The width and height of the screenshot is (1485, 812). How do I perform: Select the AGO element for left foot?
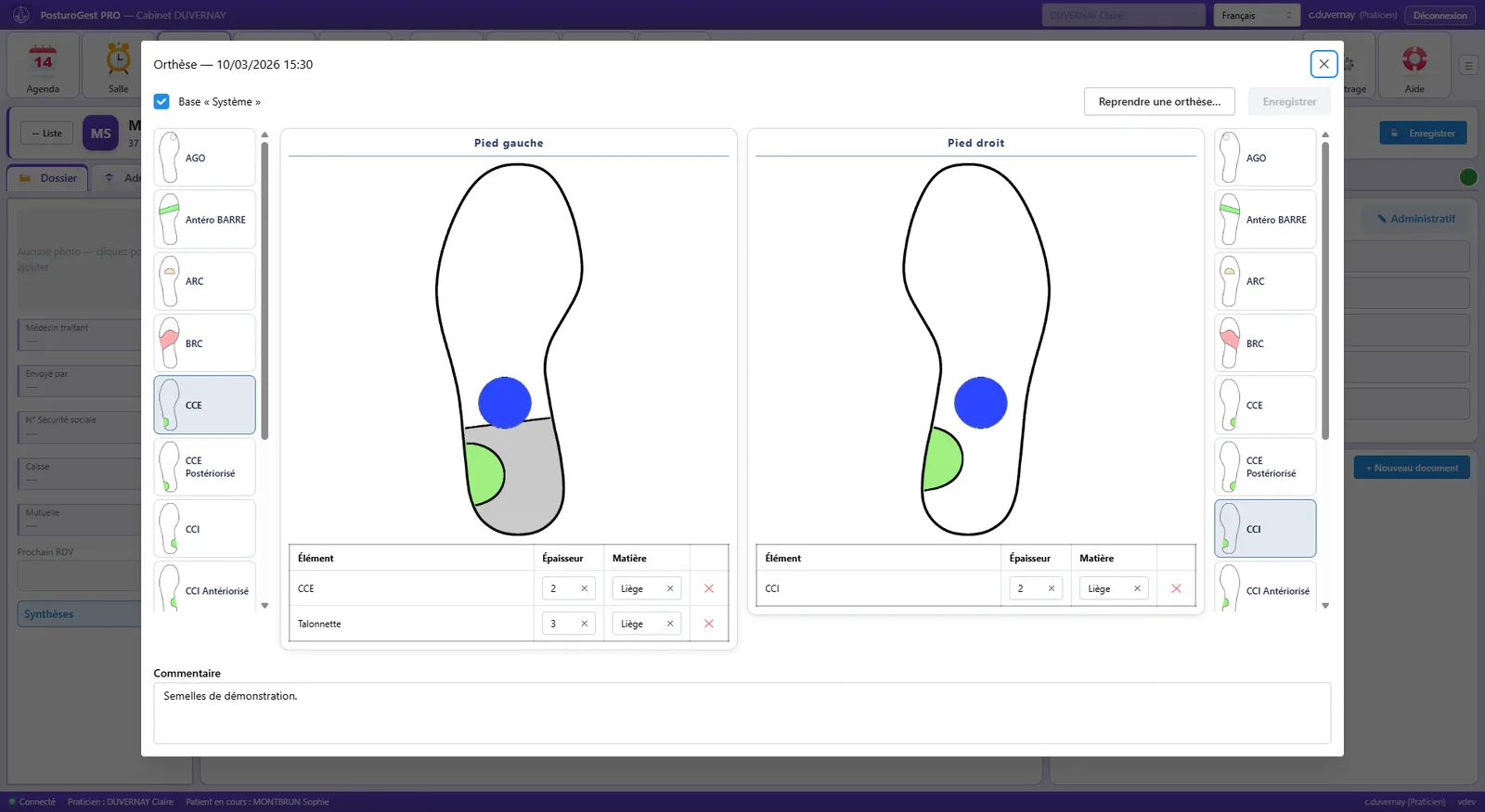click(204, 158)
